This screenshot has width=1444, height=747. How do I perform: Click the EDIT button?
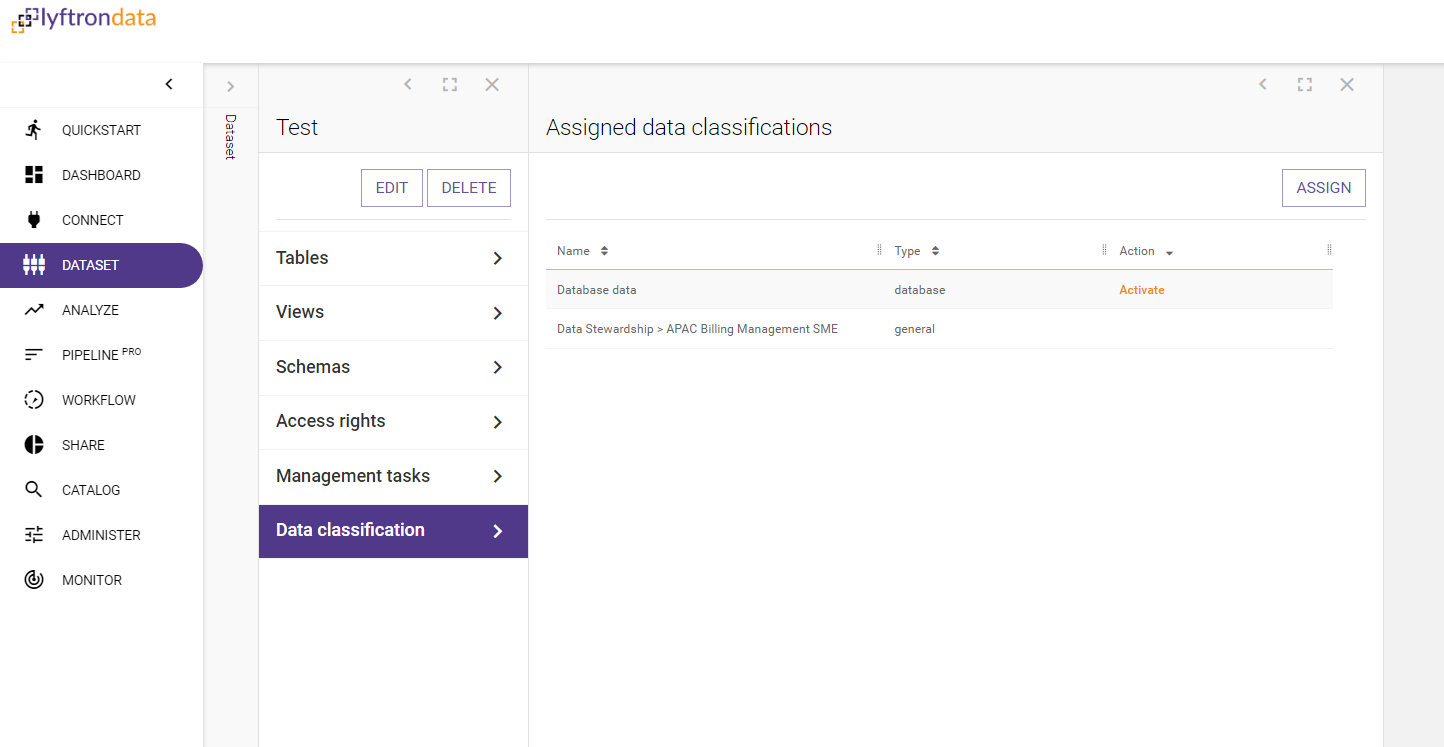pos(392,188)
